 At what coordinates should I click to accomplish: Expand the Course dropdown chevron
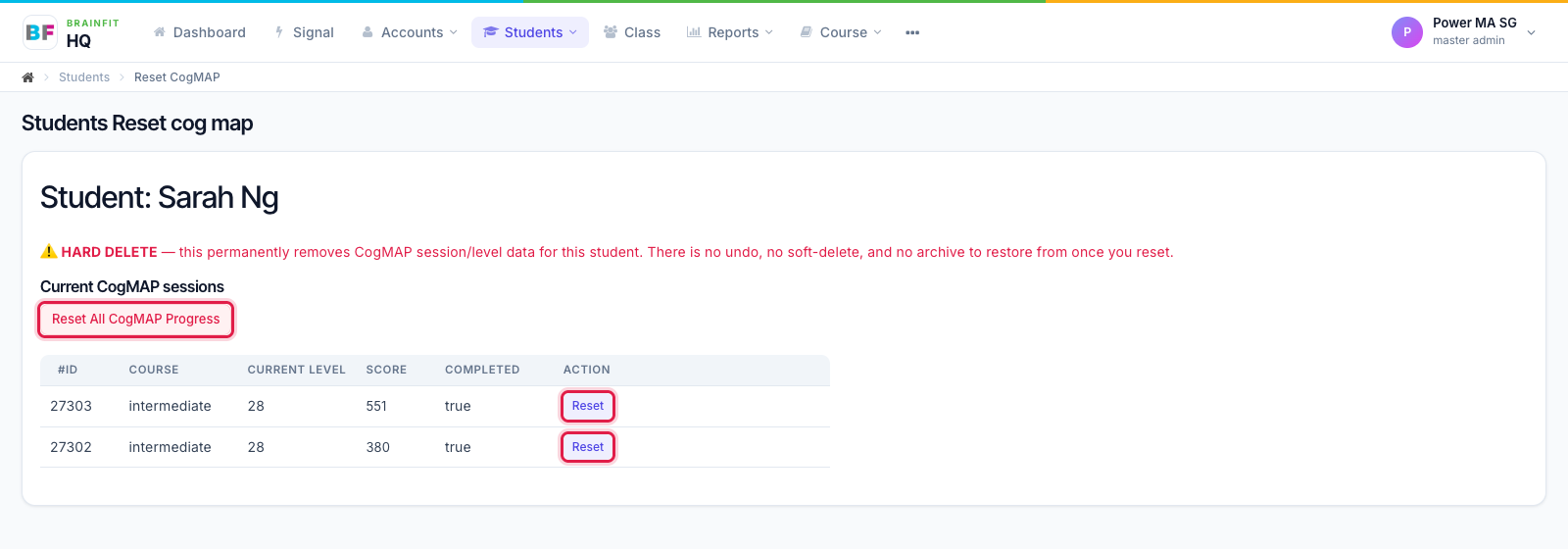pos(878,32)
